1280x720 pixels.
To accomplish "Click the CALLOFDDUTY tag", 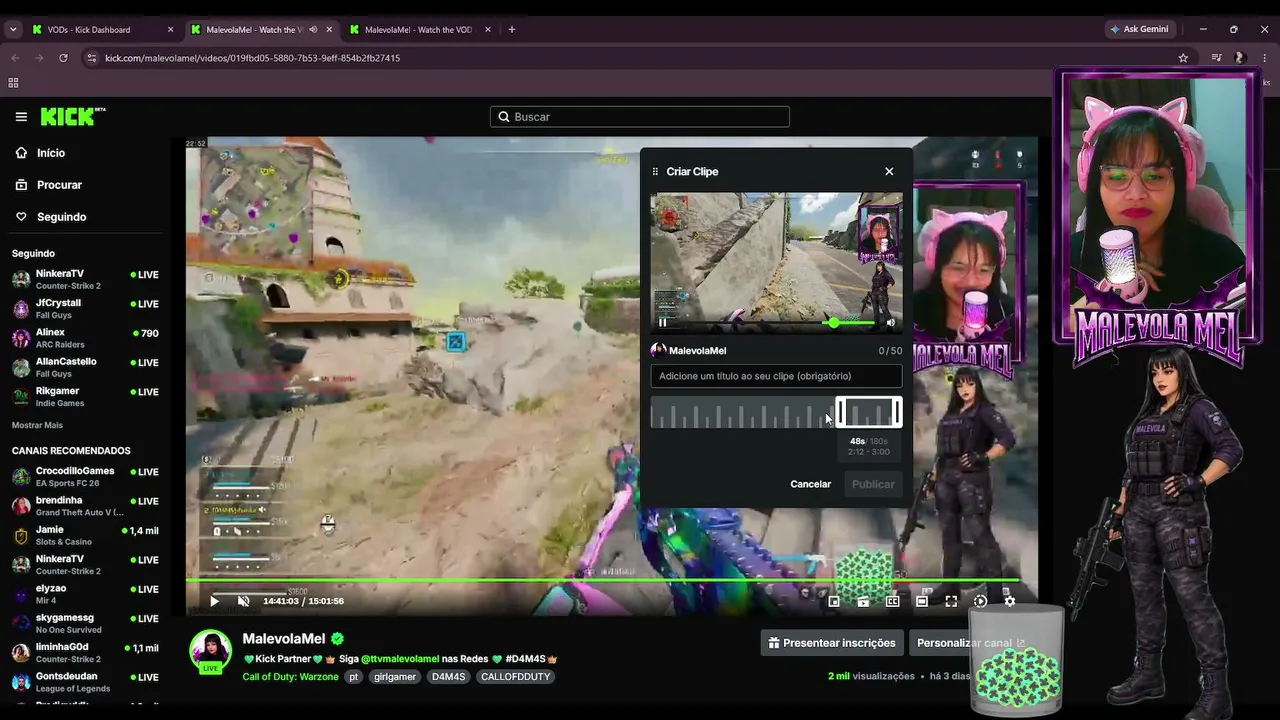I will tap(515, 677).
